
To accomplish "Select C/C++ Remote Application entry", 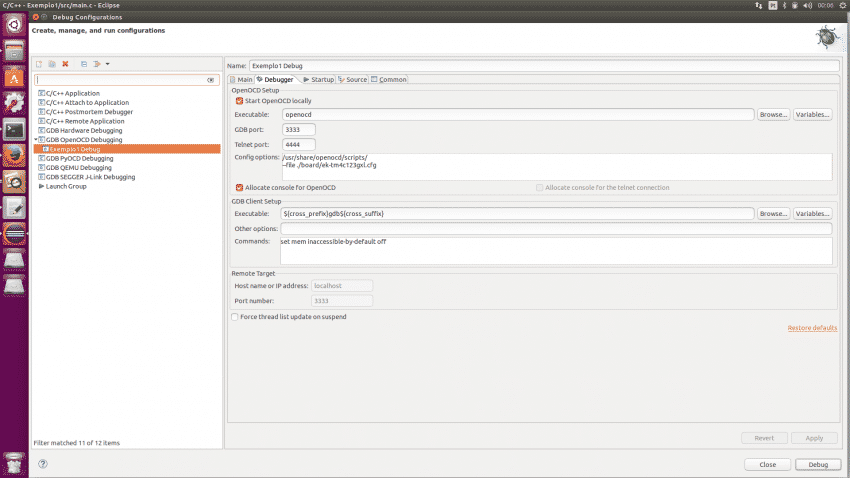I will point(85,121).
